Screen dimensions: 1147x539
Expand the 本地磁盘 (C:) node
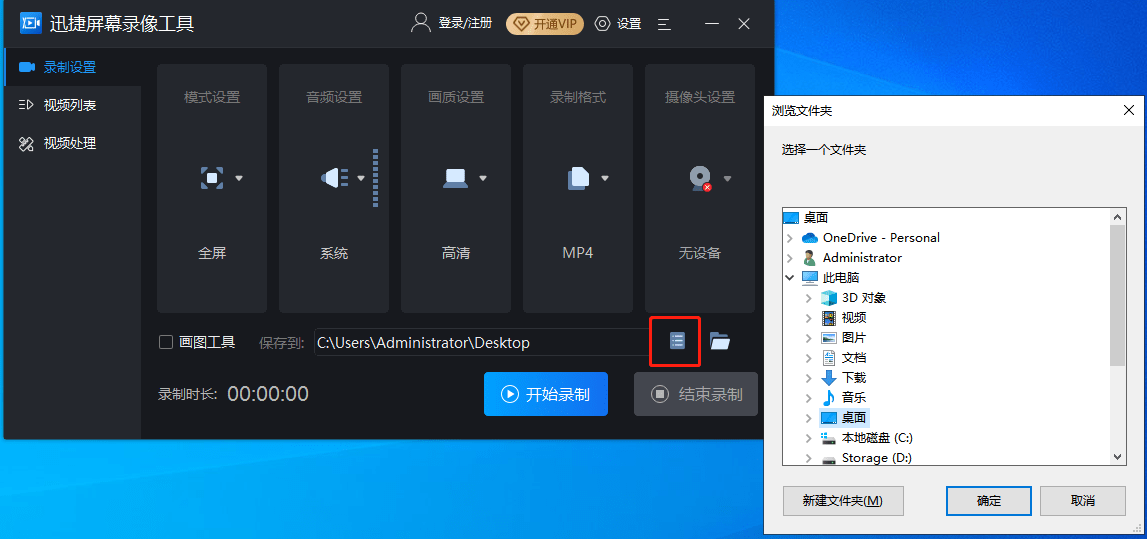[x=808, y=437]
